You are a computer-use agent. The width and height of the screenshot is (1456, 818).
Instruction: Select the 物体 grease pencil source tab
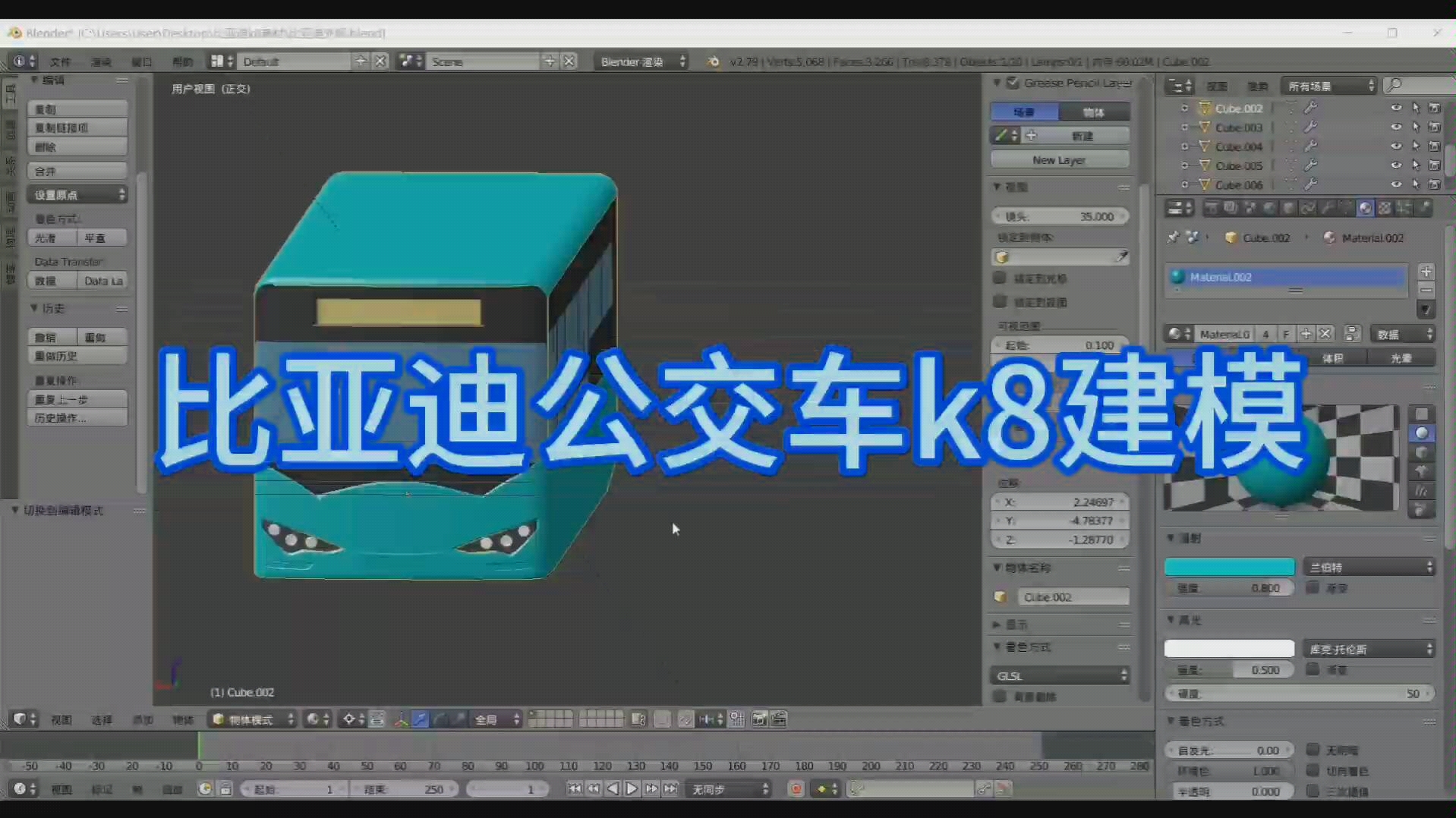pos(1094,112)
